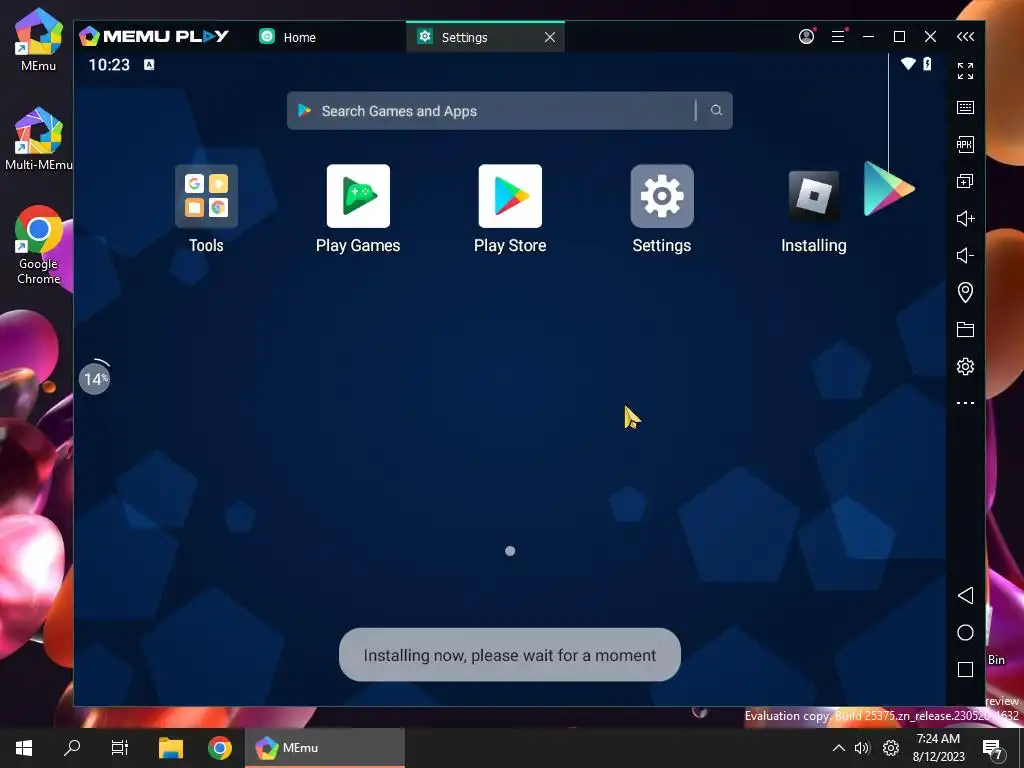Open MEmu settings gear in sidebar
This screenshot has width=1024, height=768.
965,366
